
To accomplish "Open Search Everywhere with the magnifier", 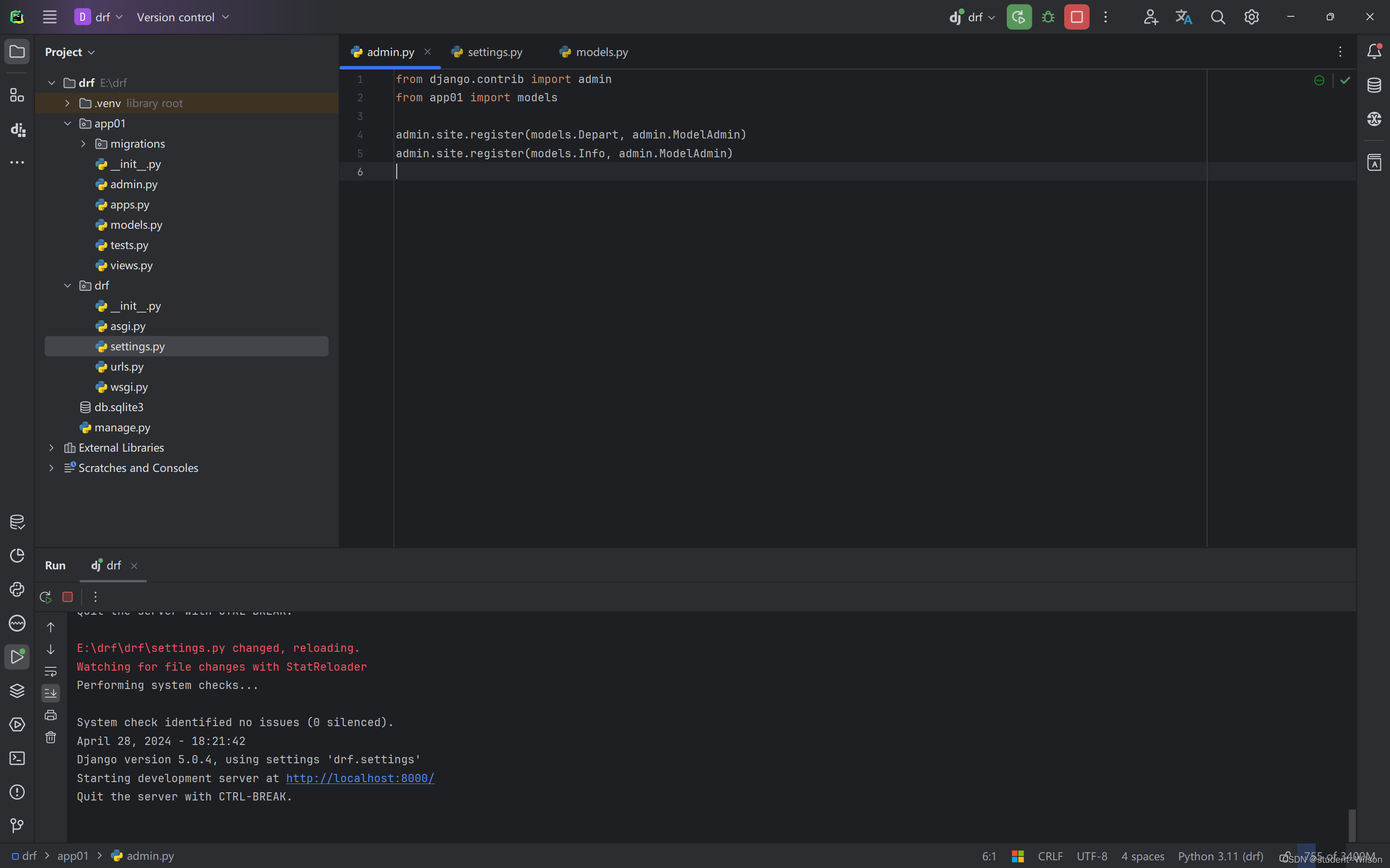I will (x=1218, y=17).
